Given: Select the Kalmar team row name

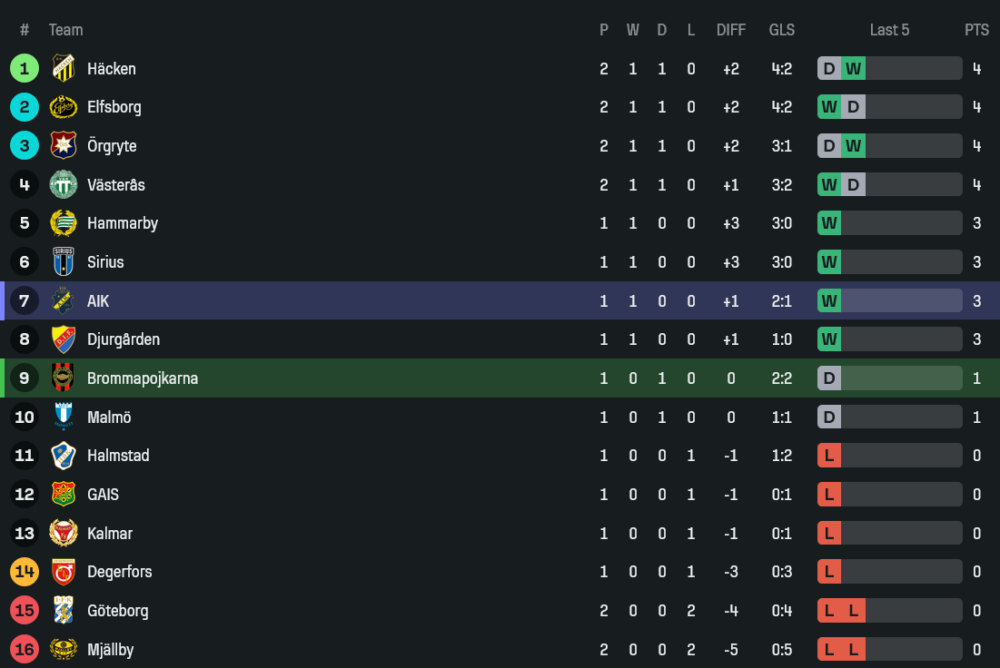Looking at the screenshot, I should pos(110,534).
